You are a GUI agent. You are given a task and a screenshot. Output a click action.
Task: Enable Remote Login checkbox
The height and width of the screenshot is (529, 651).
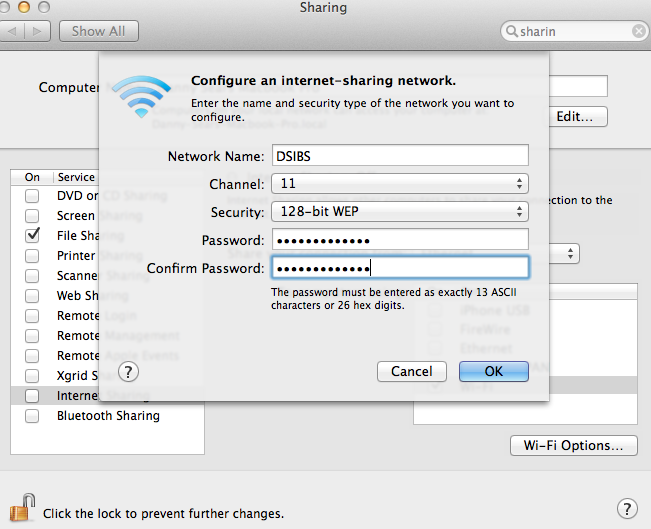click(32, 316)
